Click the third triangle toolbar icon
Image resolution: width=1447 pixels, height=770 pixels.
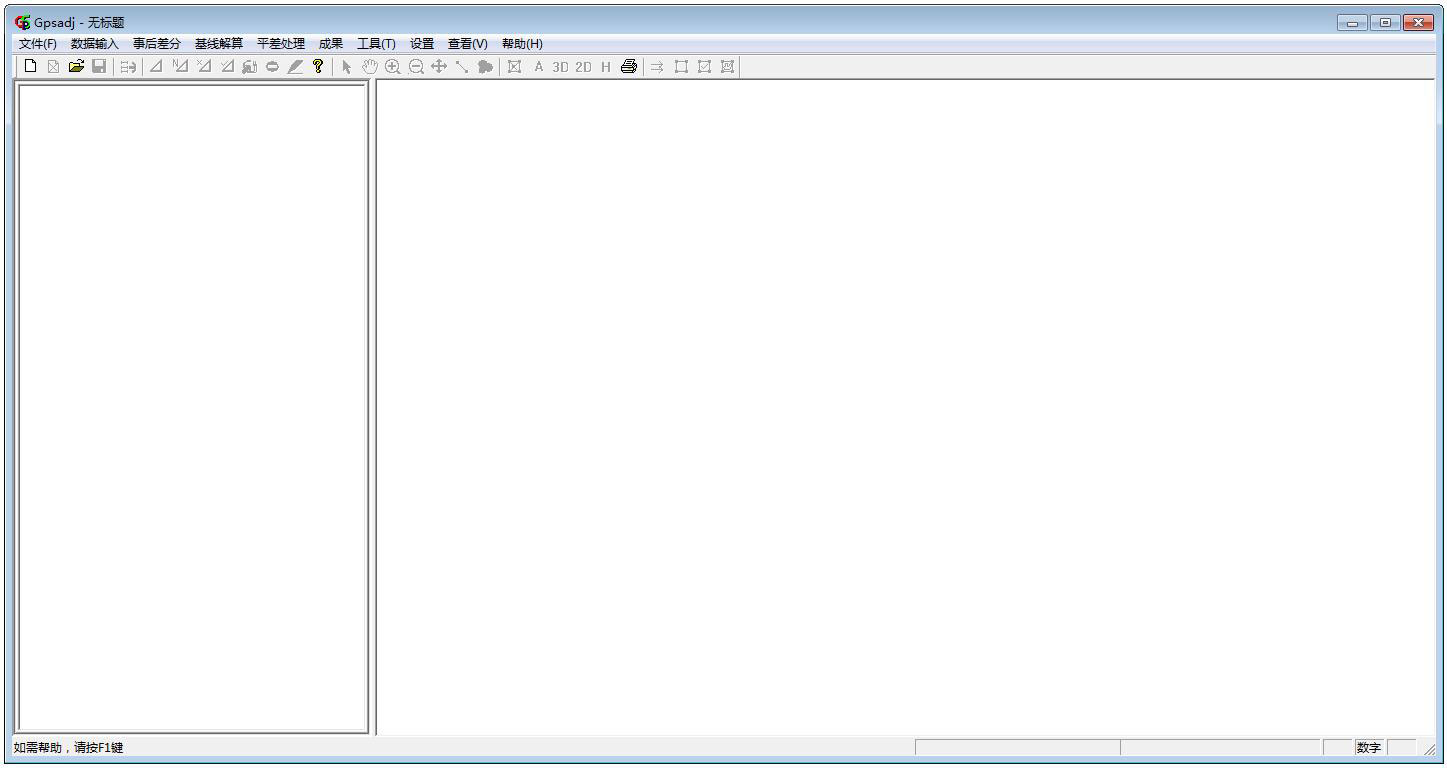coord(203,67)
